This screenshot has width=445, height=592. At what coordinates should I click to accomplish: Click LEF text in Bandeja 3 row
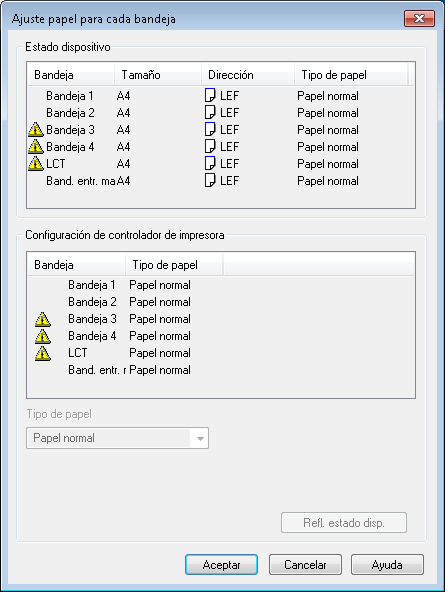229,130
